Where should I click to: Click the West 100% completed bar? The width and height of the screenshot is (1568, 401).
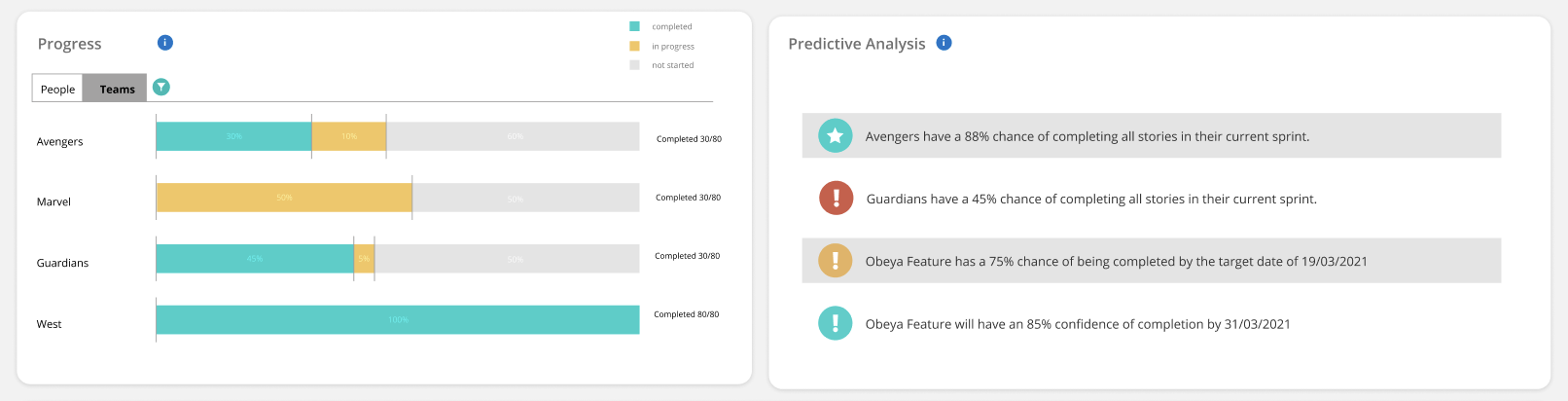398,320
